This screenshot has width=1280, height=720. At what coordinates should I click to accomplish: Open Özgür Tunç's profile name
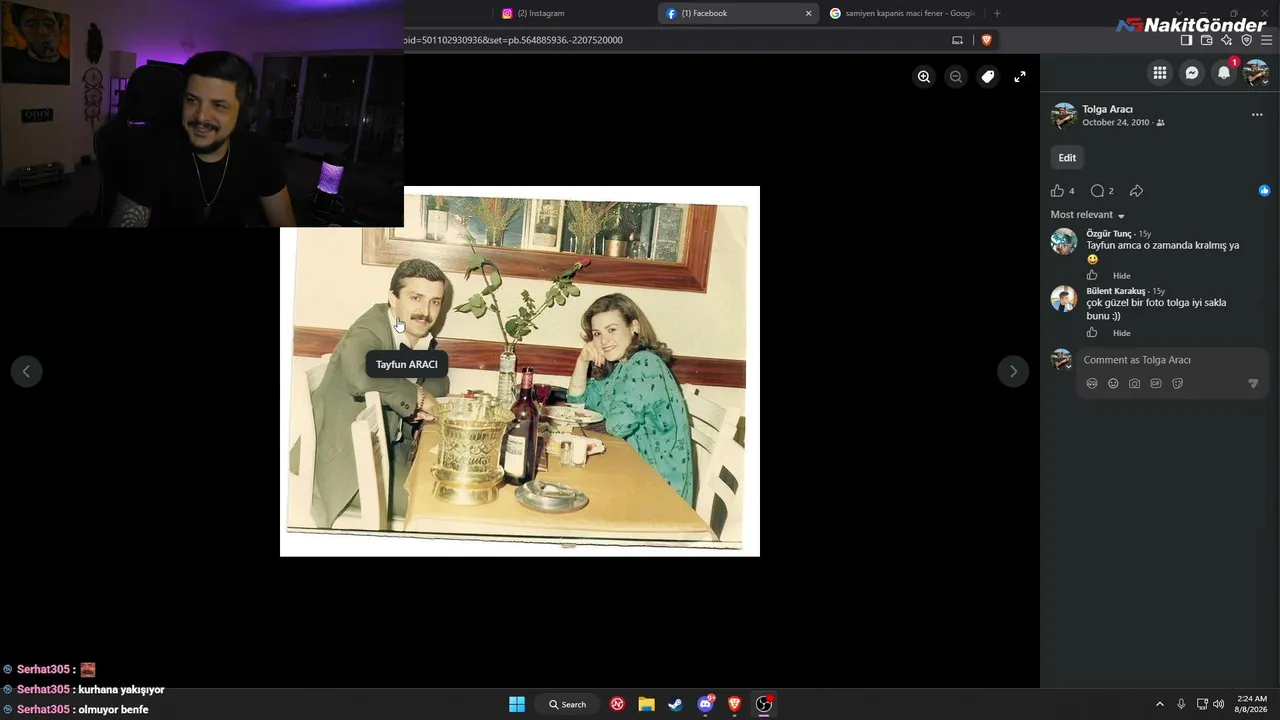tap(1109, 234)
